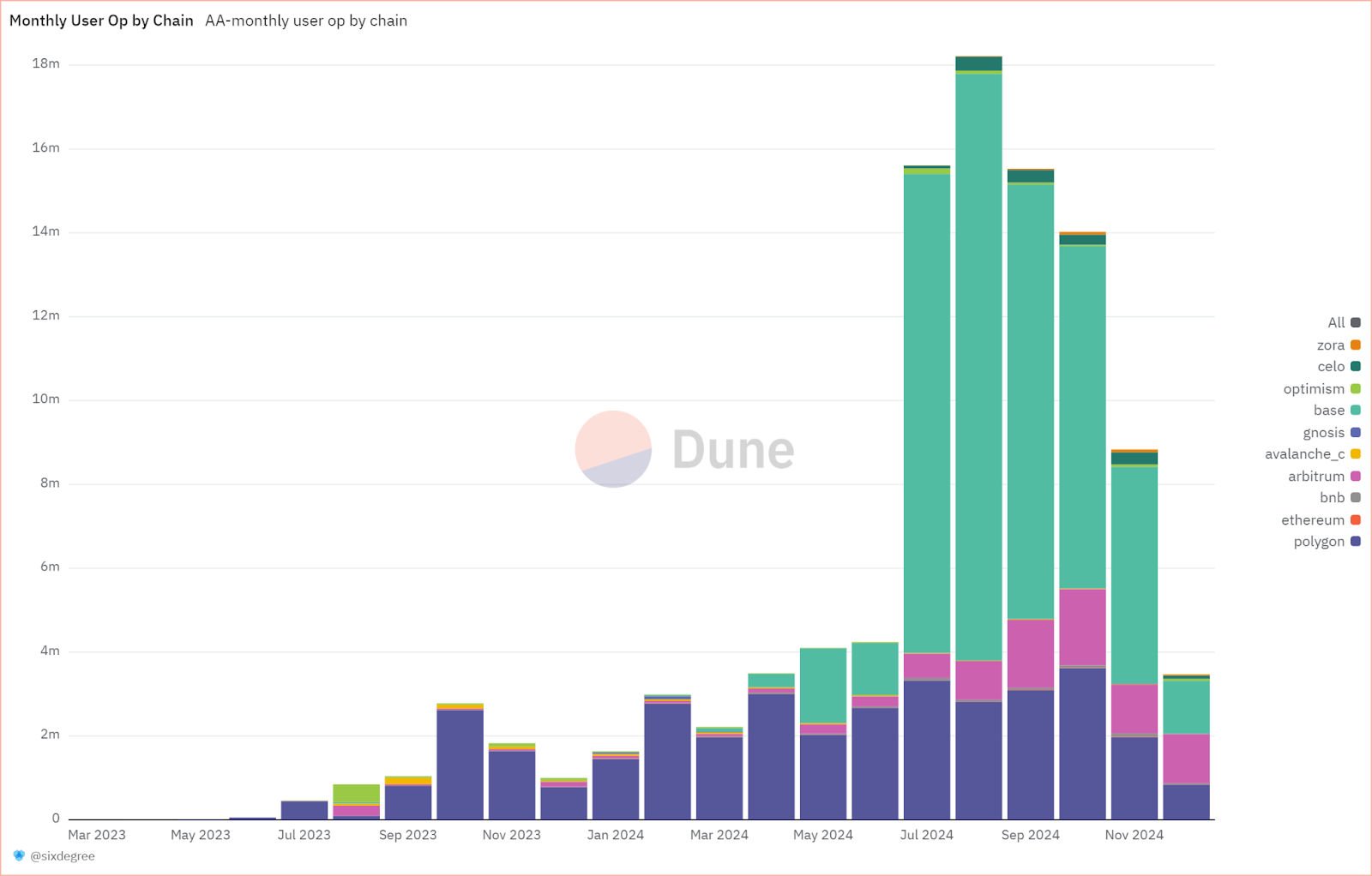
Task: Click the sixdegree avatar icon
Action: 19,855
